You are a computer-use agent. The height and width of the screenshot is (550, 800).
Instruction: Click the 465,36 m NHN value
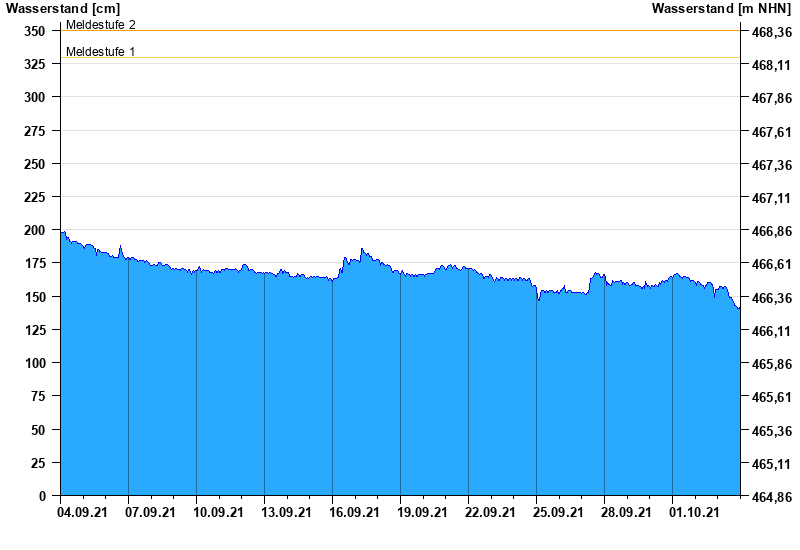click(772, 431)
